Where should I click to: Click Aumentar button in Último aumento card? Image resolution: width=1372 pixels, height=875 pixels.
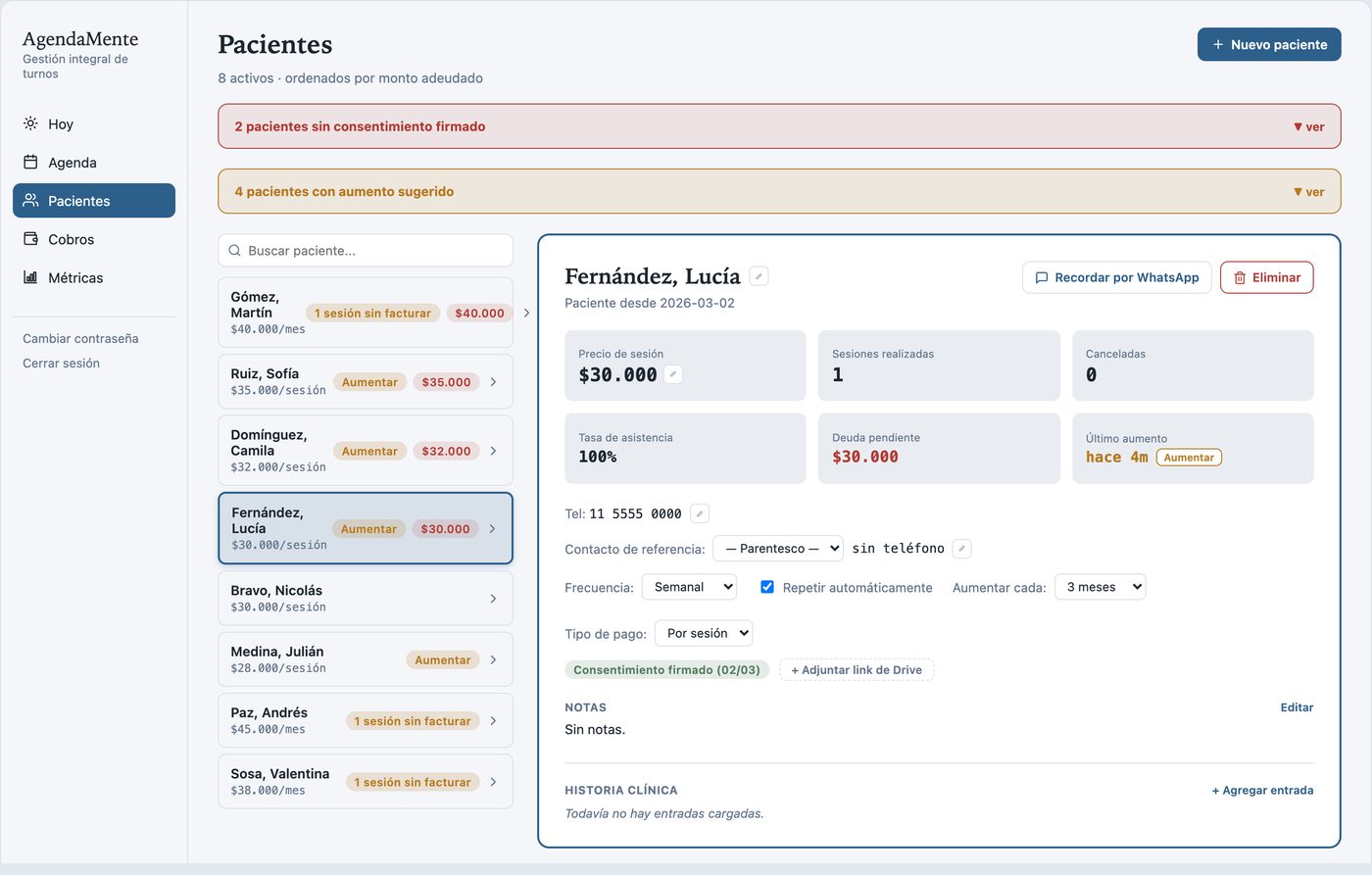tap(1189, 458)
